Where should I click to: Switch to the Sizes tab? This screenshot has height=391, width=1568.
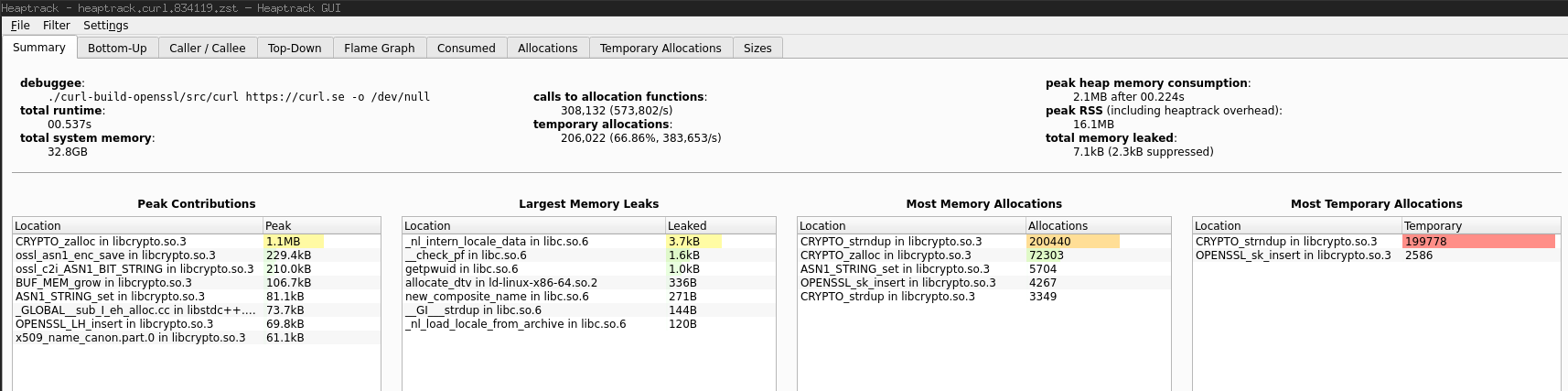pos(757,49)
